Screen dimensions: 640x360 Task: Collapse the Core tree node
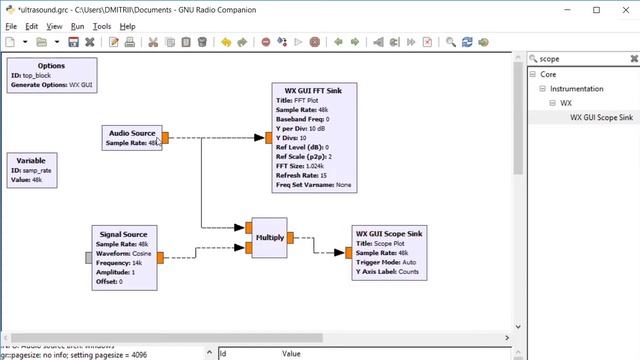533,74
